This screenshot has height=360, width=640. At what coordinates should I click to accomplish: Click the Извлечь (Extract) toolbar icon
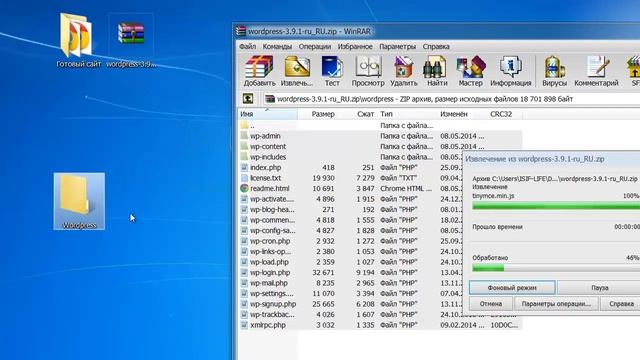297,71
